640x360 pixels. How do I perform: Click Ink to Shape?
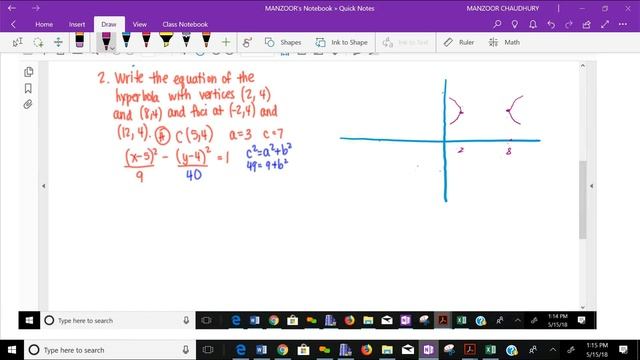coord(341,42)
